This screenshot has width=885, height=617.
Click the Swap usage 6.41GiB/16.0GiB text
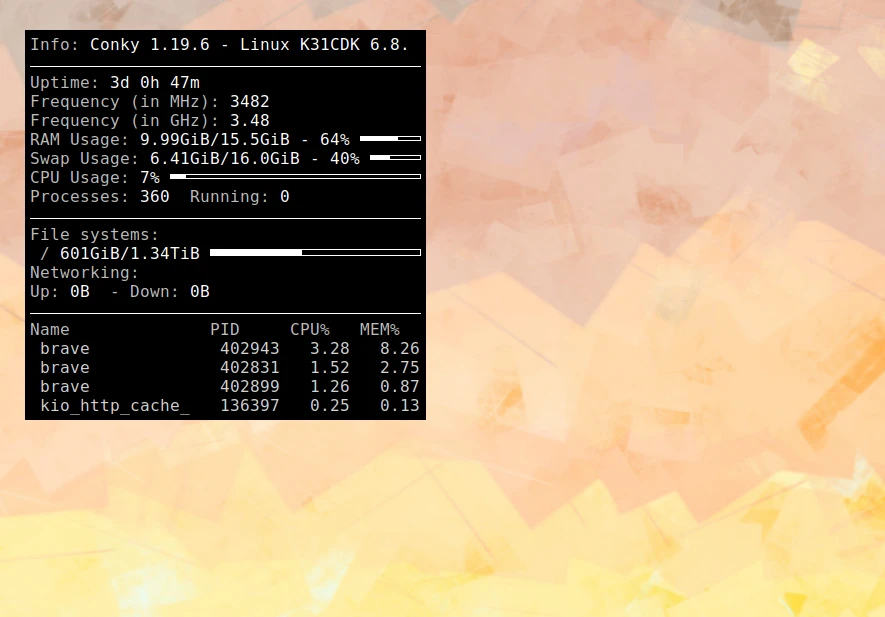(x=225, y=159)
